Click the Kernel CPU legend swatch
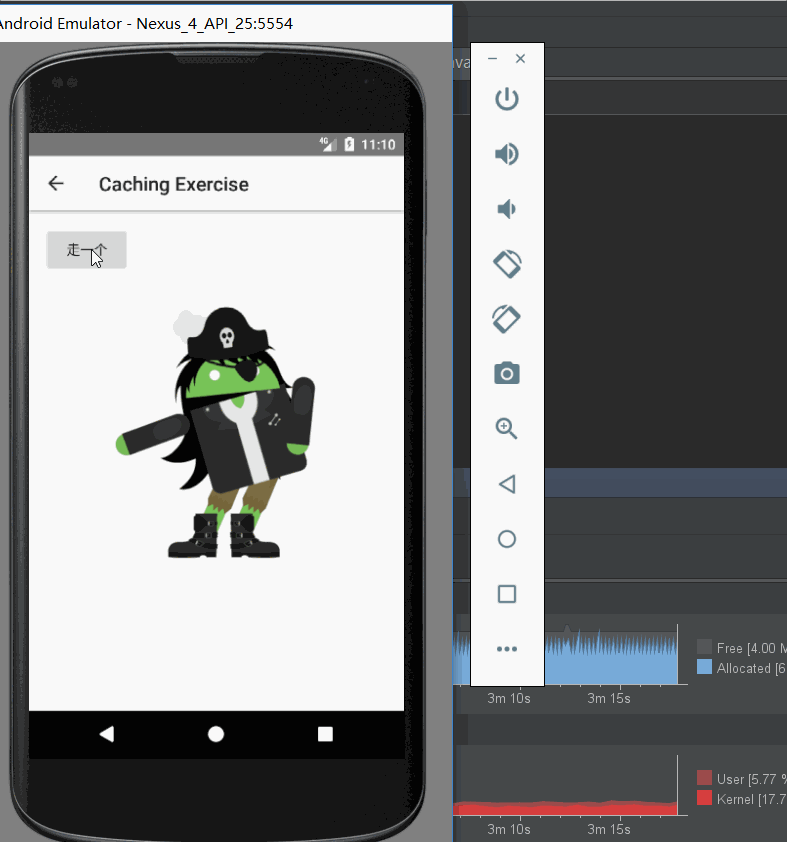Viewport: 787px width, 842px height. tap(704, 798)
